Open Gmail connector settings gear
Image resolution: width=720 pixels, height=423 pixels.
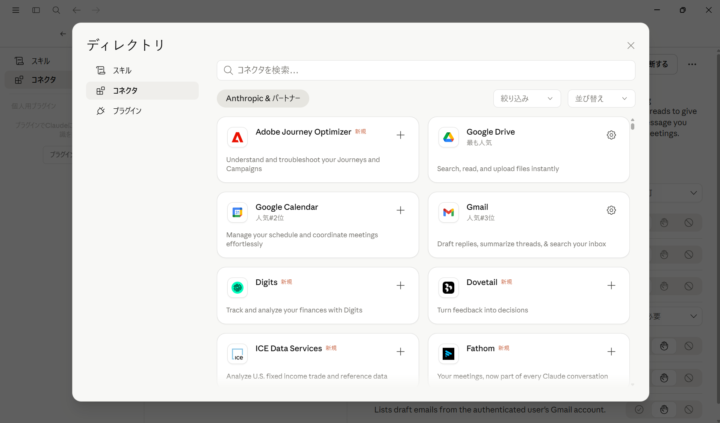tap(611, 210)
